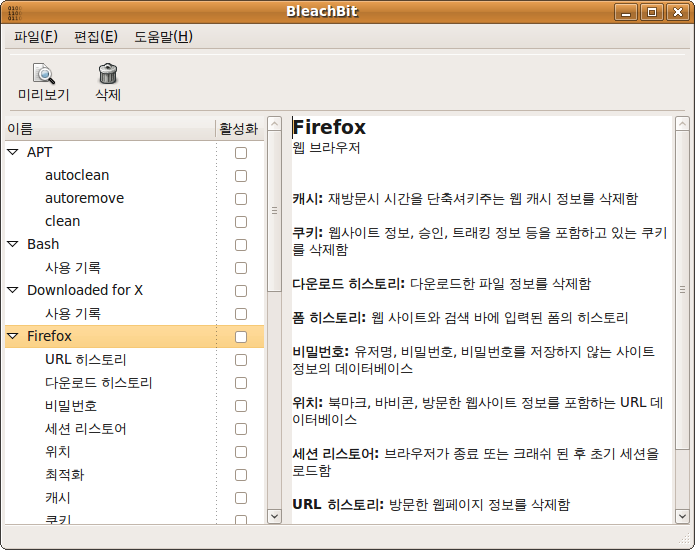Click the 웹 브라우저 subtitle text
This screenshot has width=695, height=550.
pos(326,148)
